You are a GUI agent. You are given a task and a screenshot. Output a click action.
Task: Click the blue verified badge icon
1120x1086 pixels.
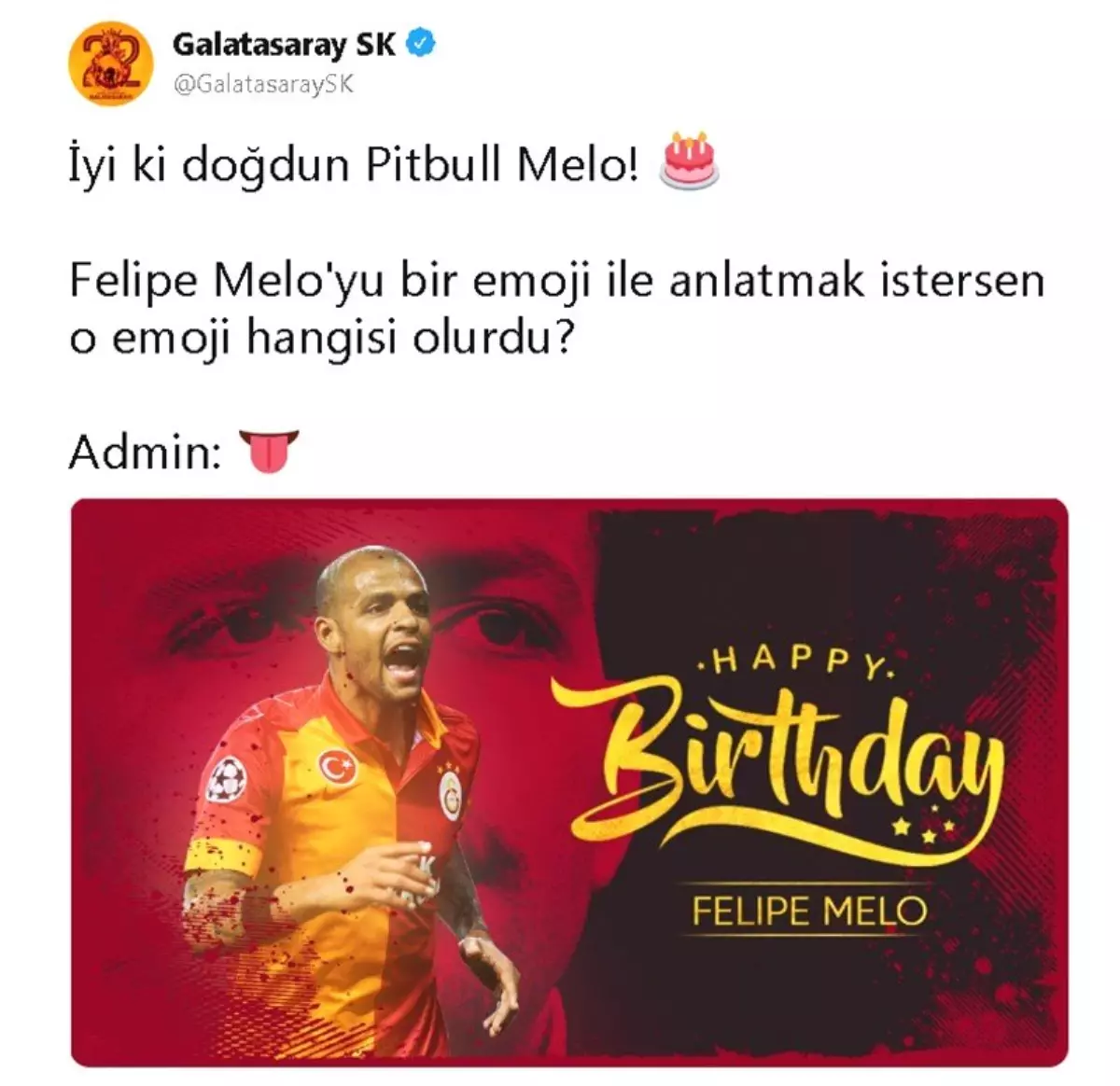421,43
